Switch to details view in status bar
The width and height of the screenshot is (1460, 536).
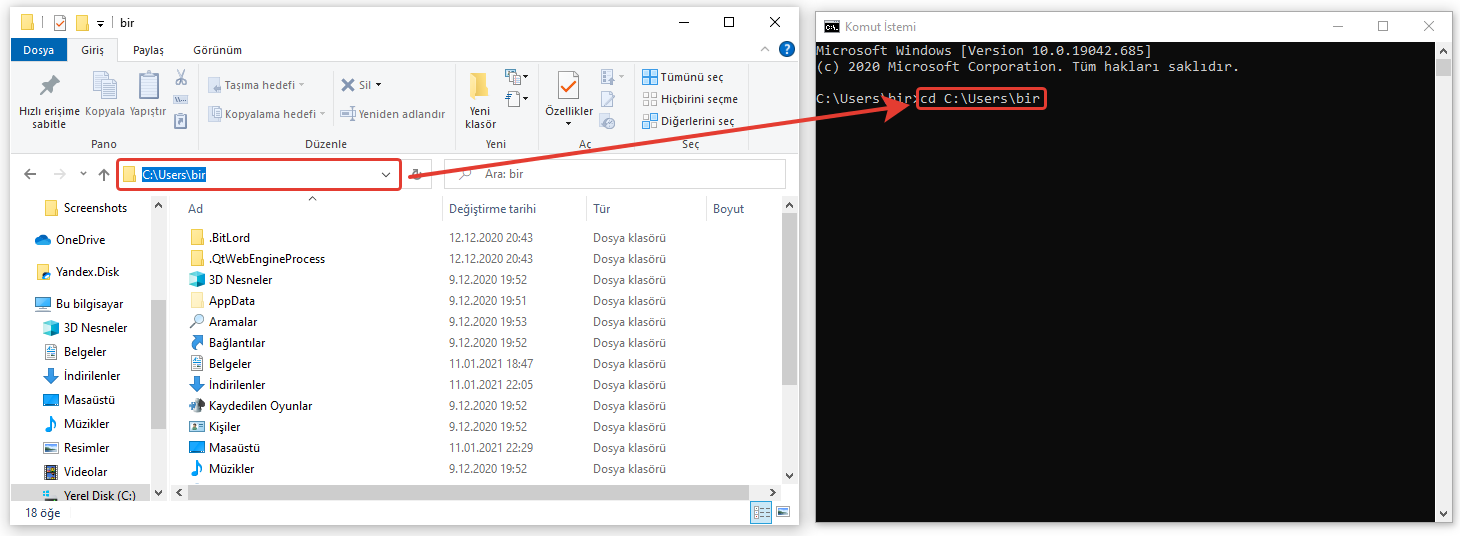tap(762, 513)
